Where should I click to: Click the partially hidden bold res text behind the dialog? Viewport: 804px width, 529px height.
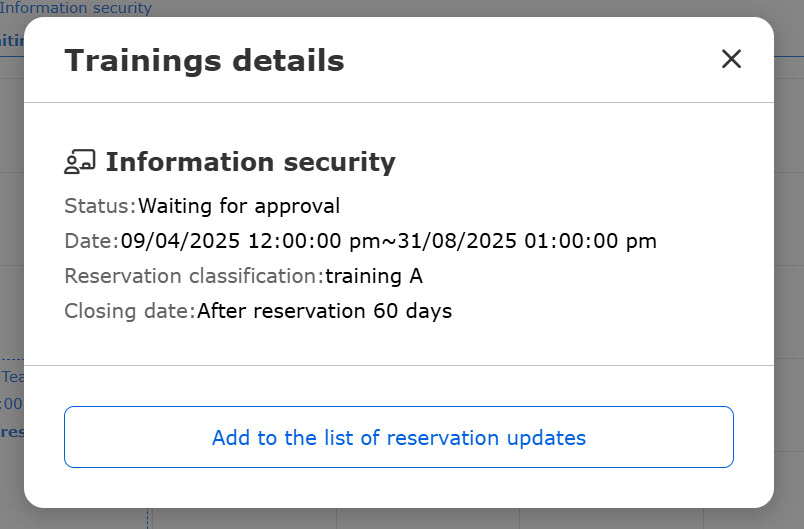[12, 432]
